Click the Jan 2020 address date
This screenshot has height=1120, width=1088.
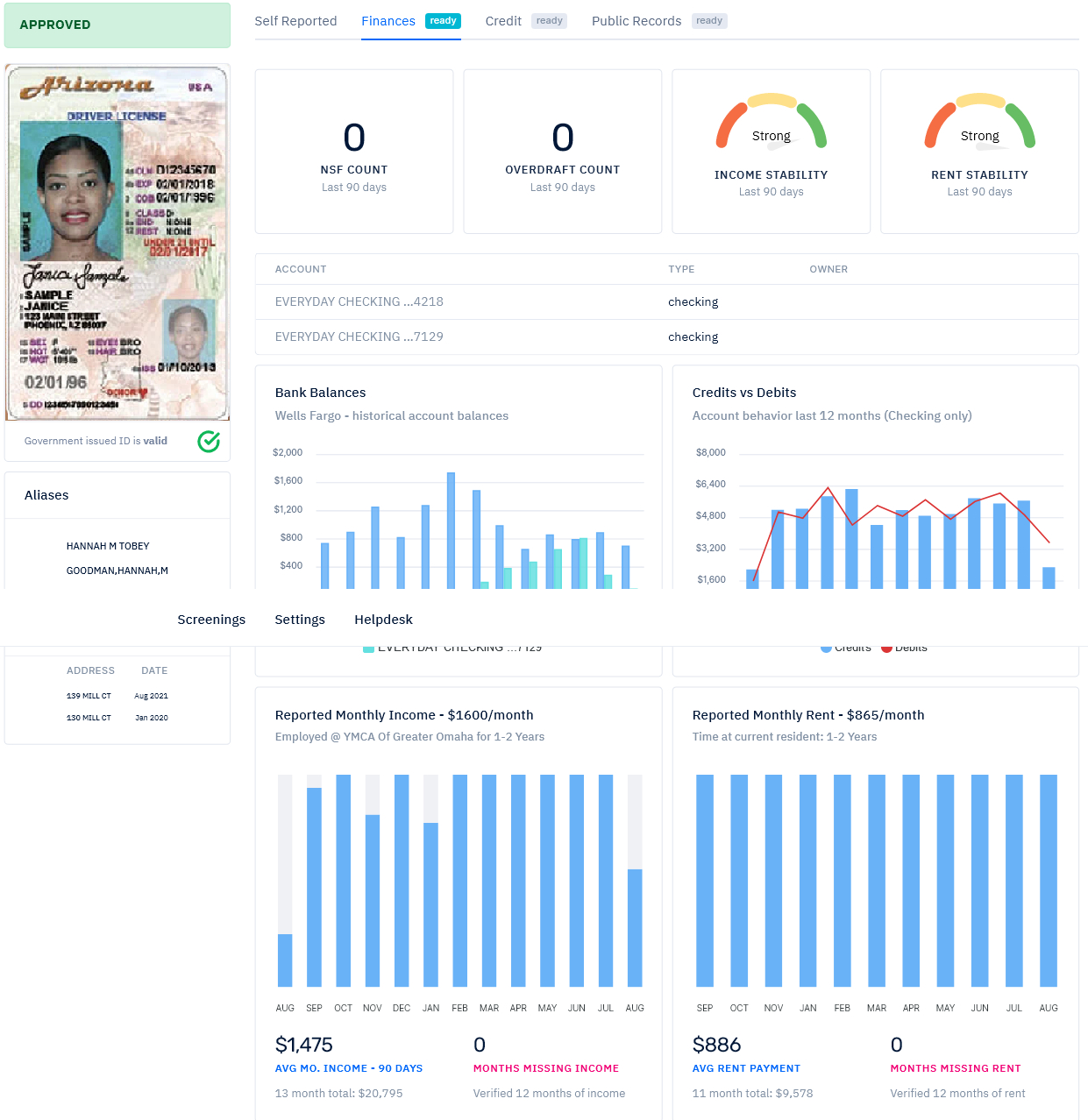[x=151, y=718]
